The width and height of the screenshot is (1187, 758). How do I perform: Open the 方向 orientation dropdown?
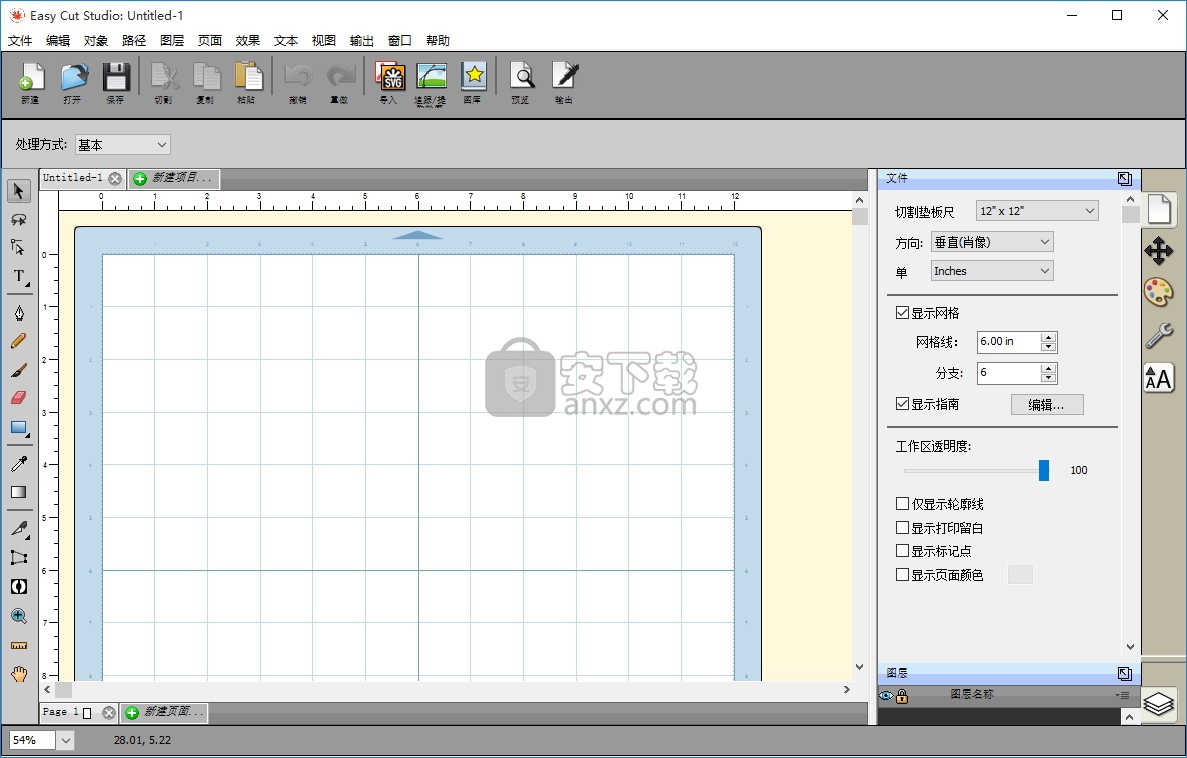coord(992,242)
